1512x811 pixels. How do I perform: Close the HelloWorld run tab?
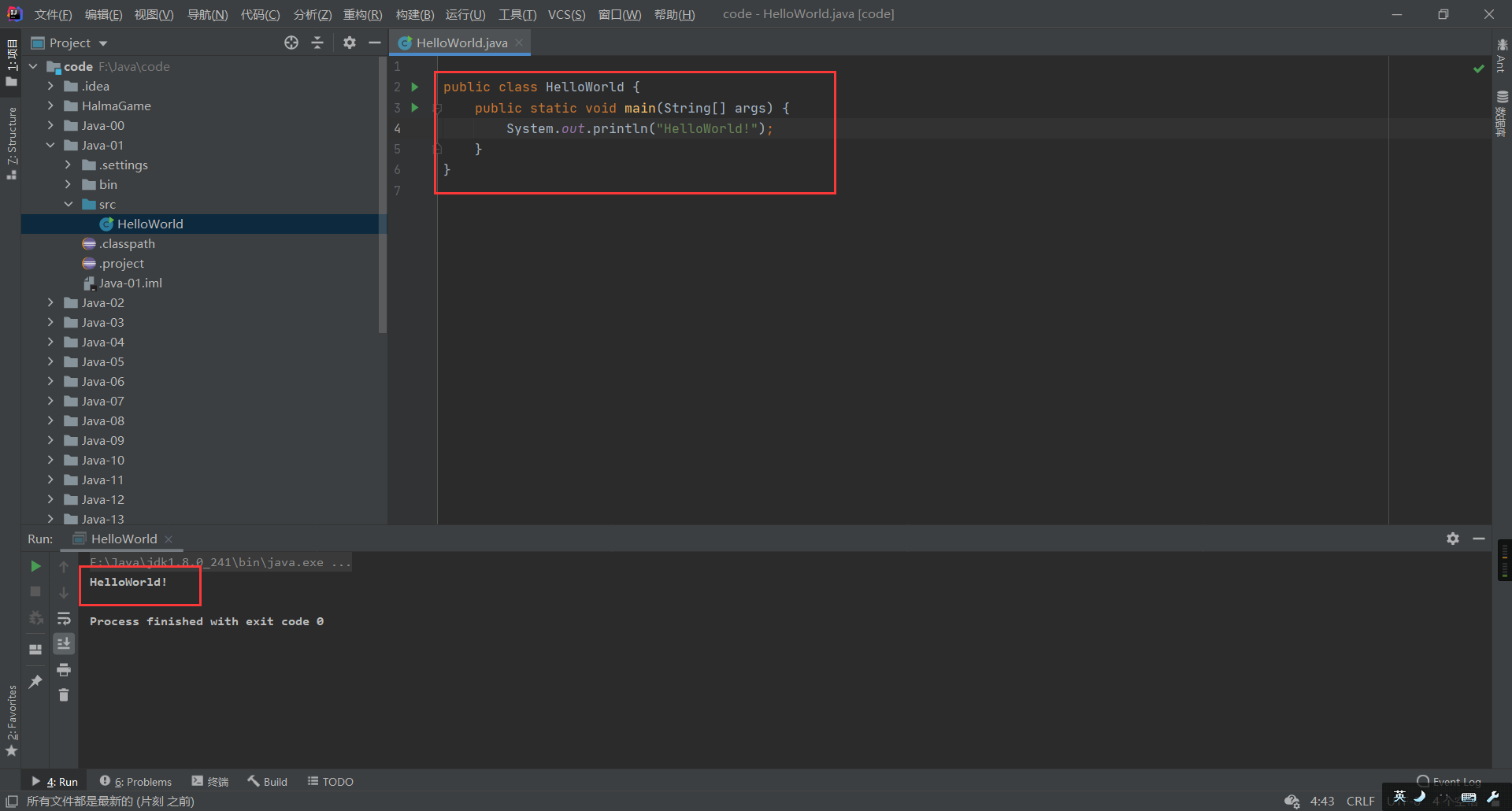(169, 539)
